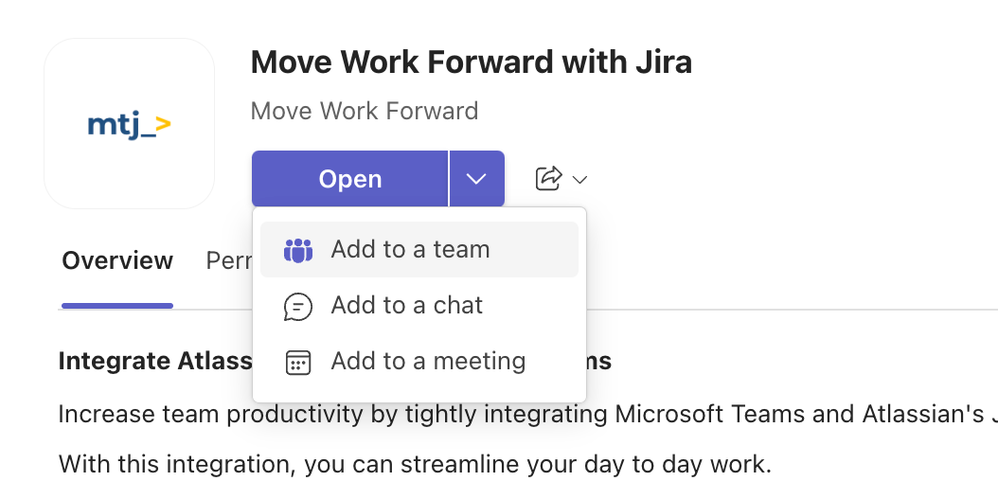
Task: Choose Add to a chat option
Action: point(419,305)
